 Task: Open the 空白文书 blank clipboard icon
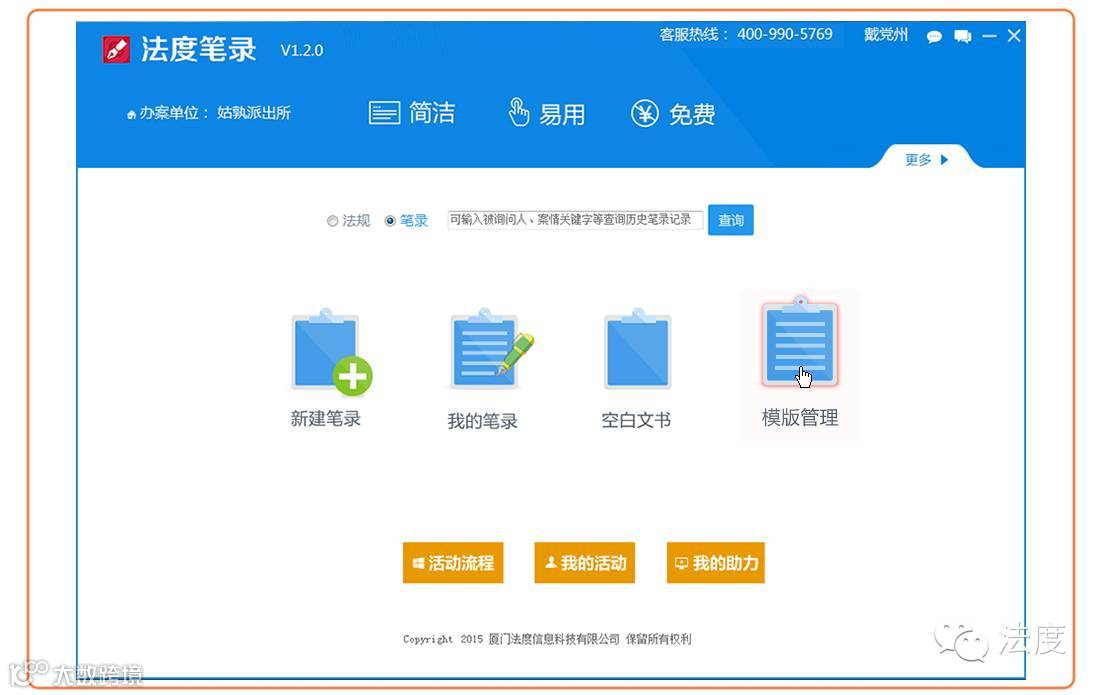[x=637, y=349]
